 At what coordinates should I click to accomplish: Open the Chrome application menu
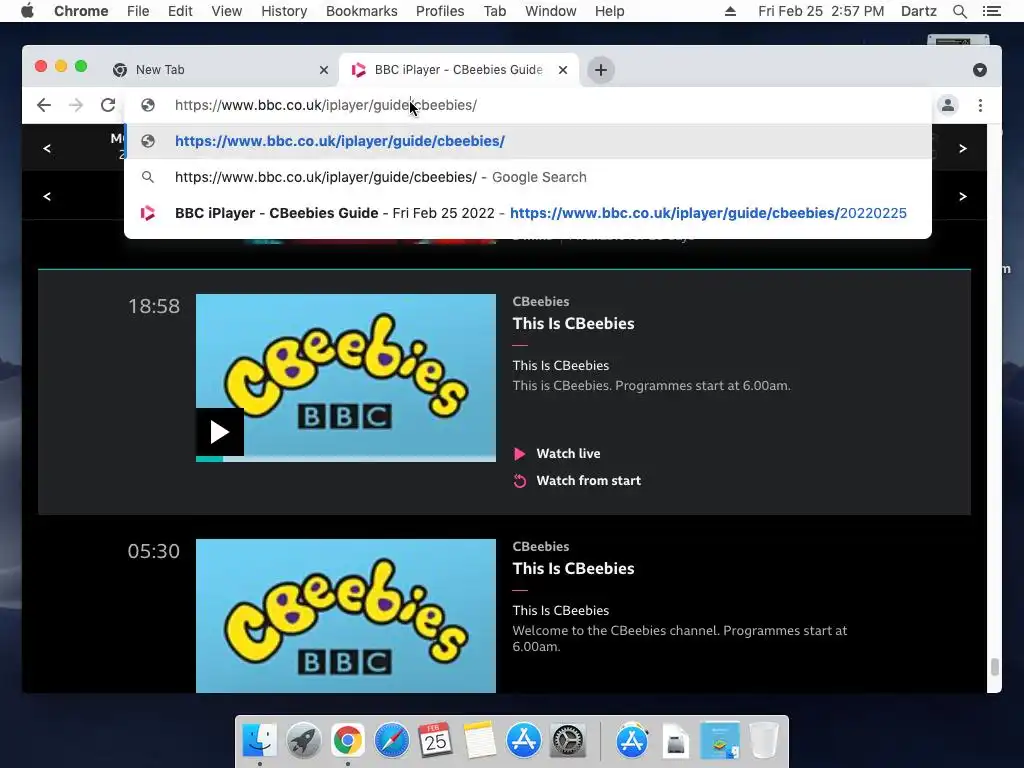81,11
